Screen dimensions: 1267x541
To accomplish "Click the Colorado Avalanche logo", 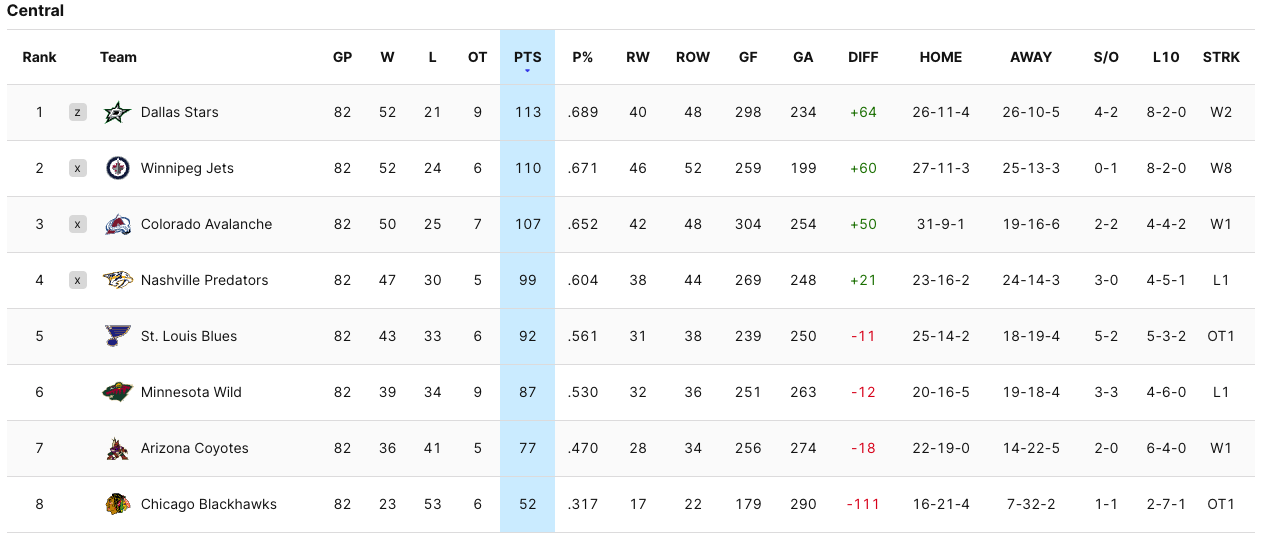I will (x=118, y=224).
